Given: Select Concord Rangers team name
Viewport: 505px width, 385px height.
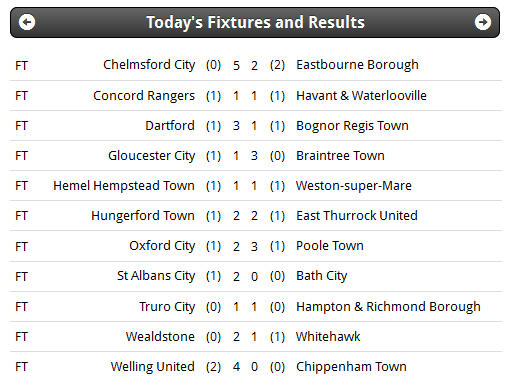Looking at the screenshot, I should tap(144, 96).
